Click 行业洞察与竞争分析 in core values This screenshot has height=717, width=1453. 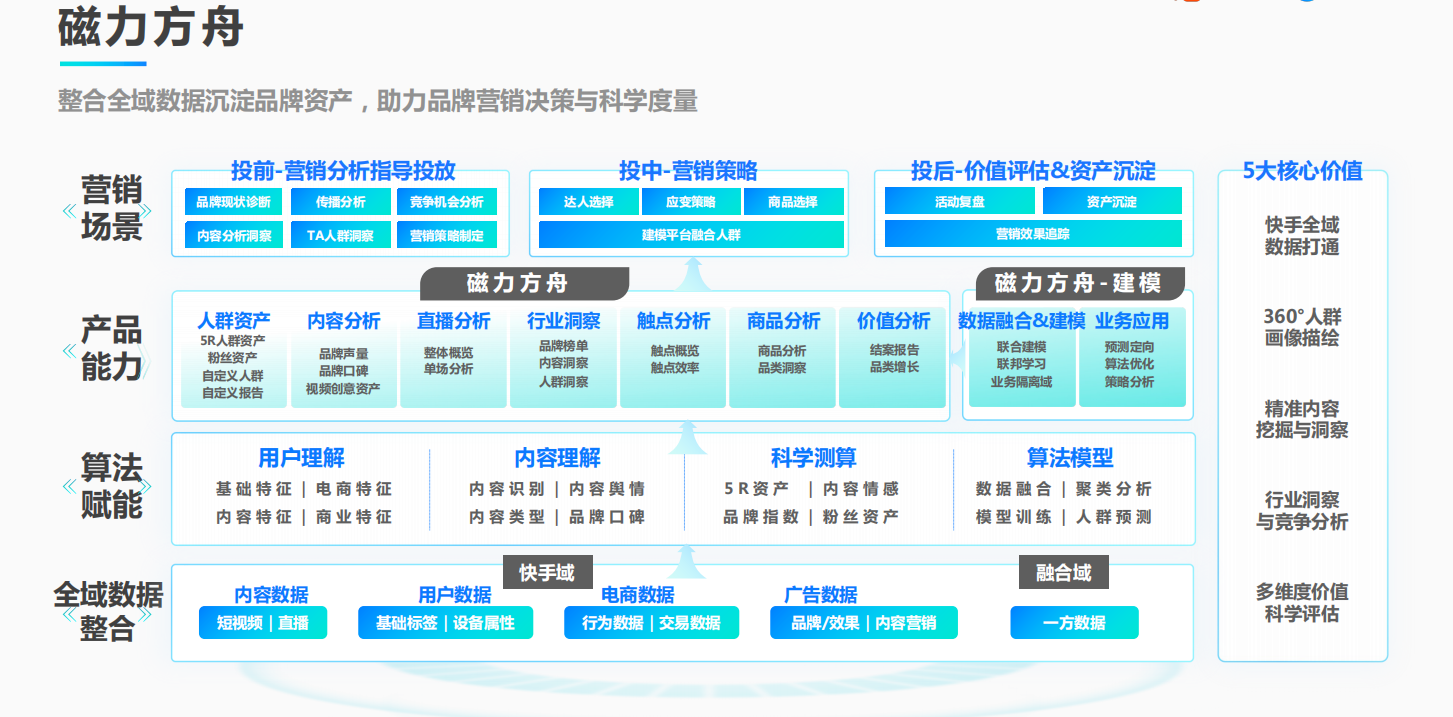coord(1302,510)
